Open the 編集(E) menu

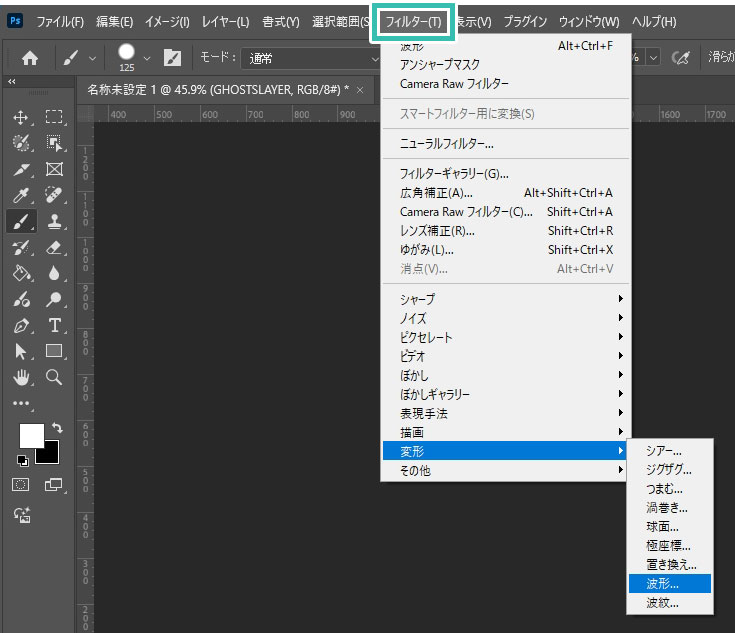[114, 22]
